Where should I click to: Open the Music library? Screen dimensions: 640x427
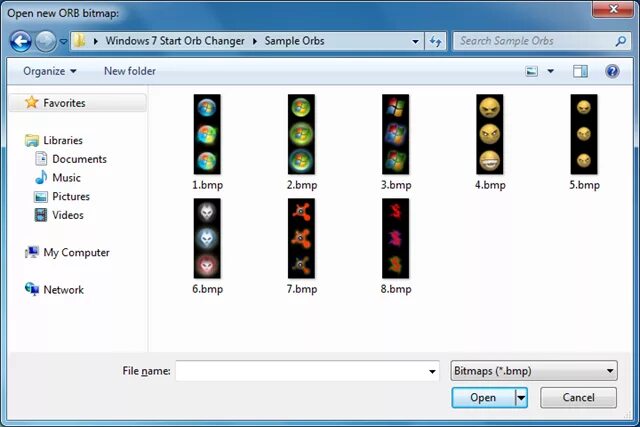pyautogui.click(x=66, y=178)
